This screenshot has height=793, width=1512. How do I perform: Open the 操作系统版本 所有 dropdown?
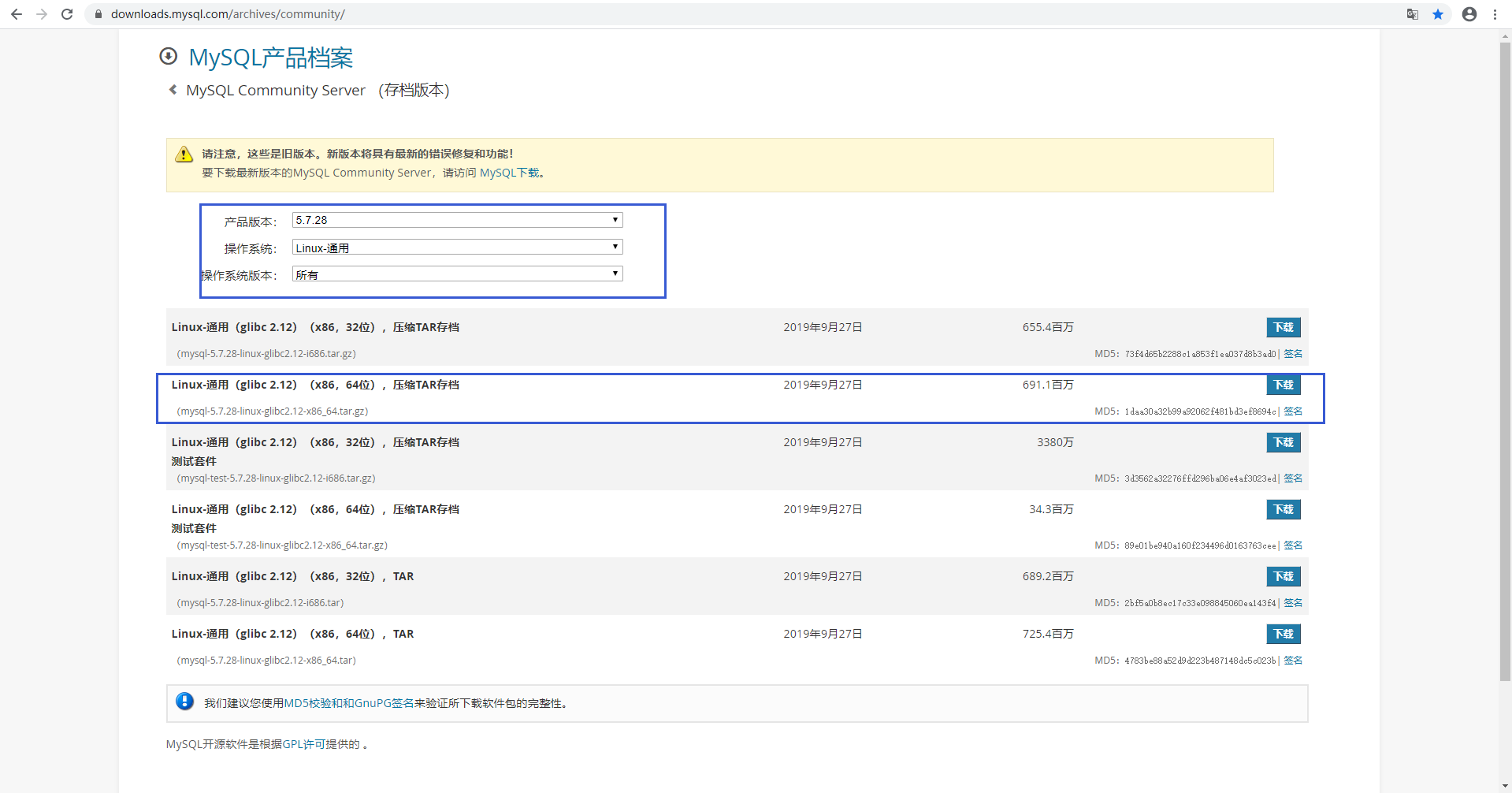pos(458,274)
